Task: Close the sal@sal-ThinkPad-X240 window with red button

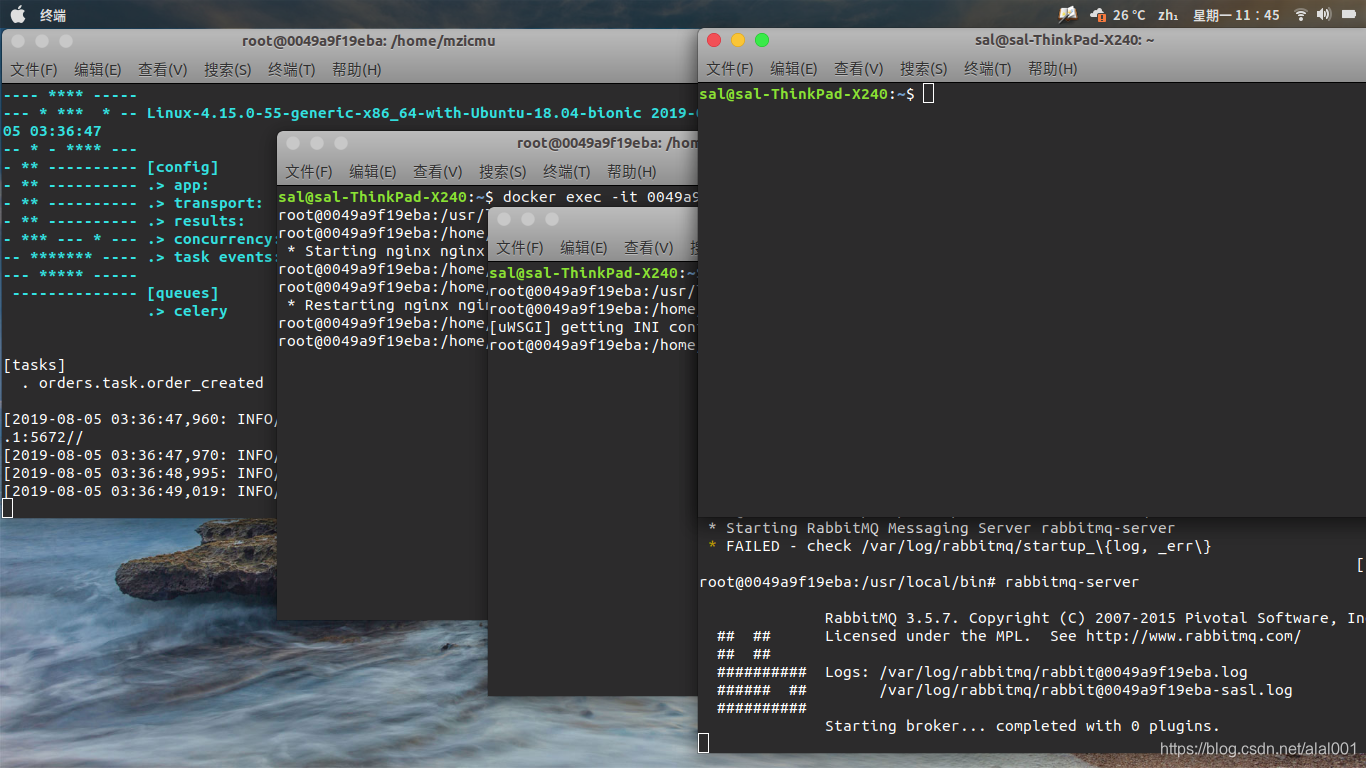Action: (x=713, y=40)
